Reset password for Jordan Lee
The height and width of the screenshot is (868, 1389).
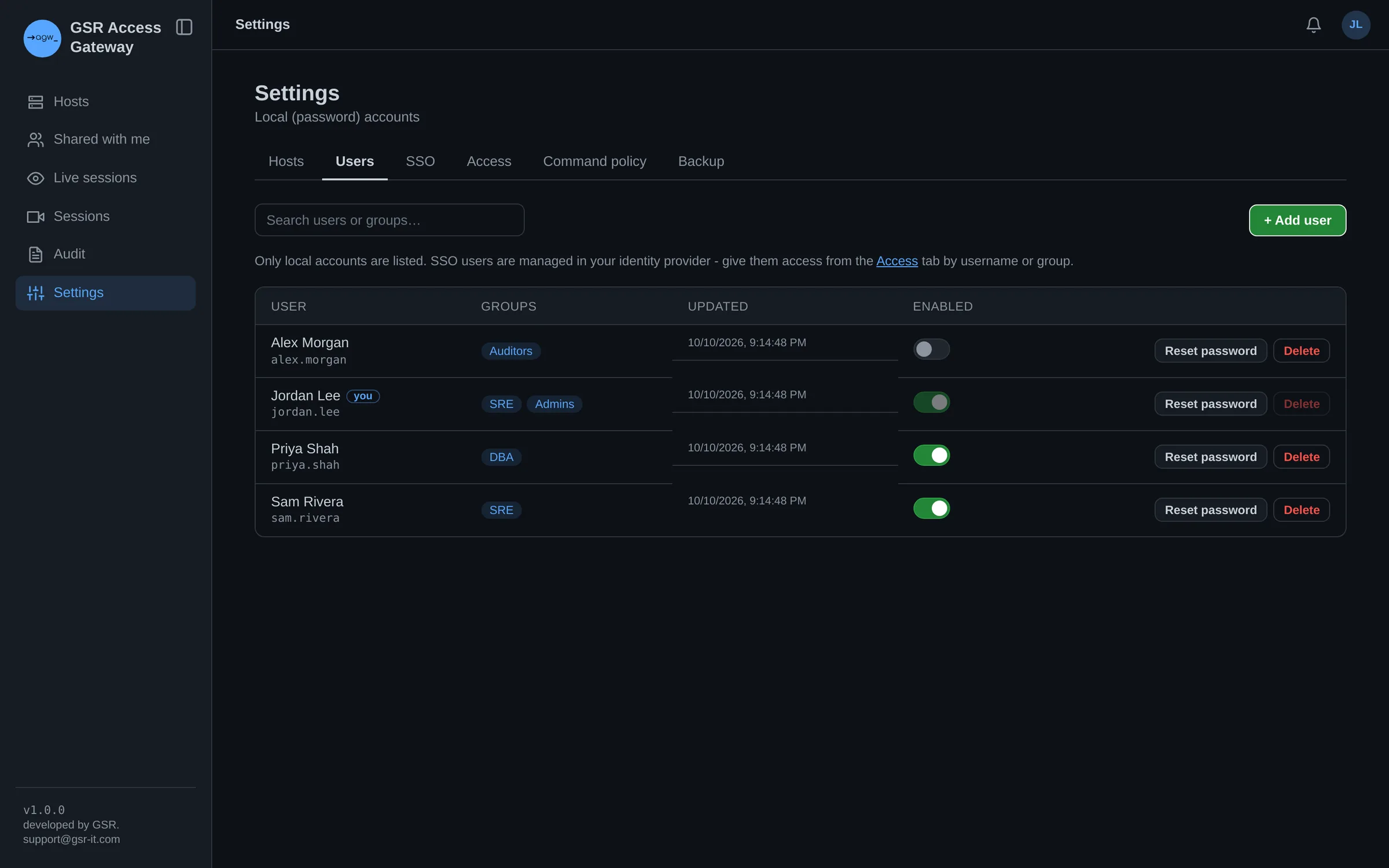(1210, 404)
